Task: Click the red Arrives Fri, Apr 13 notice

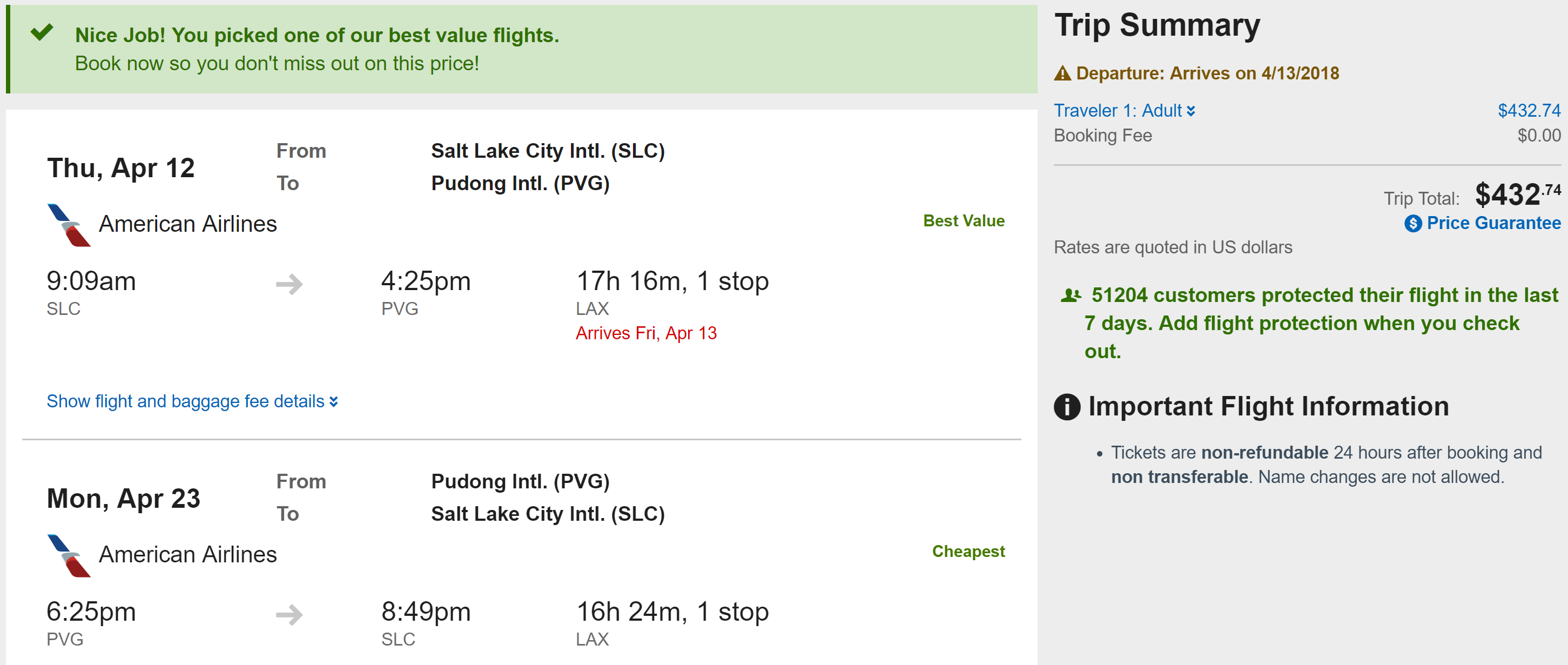Action: 646,333
